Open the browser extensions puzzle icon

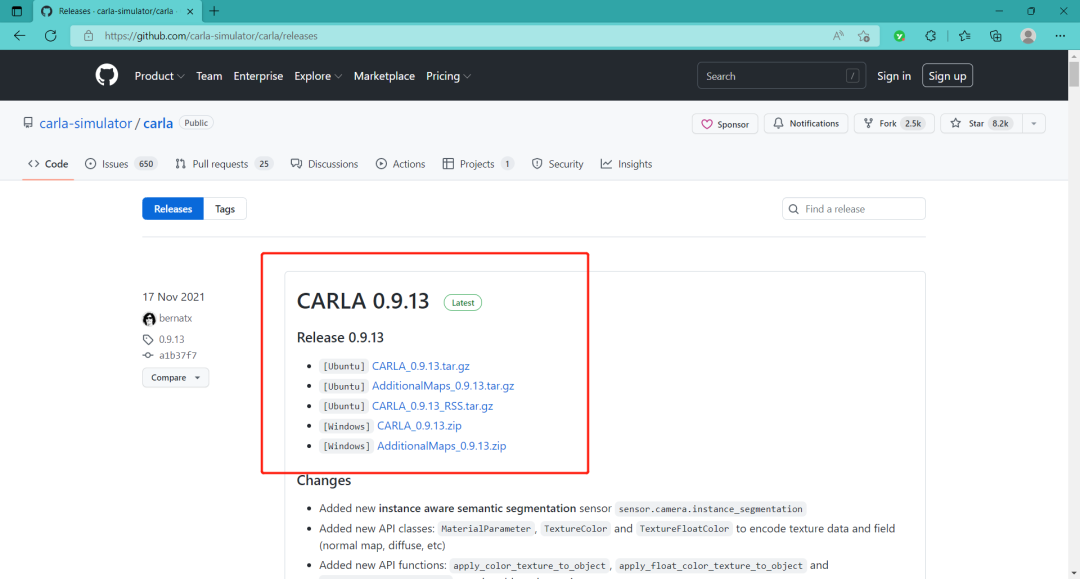click(x=931, y=36)
